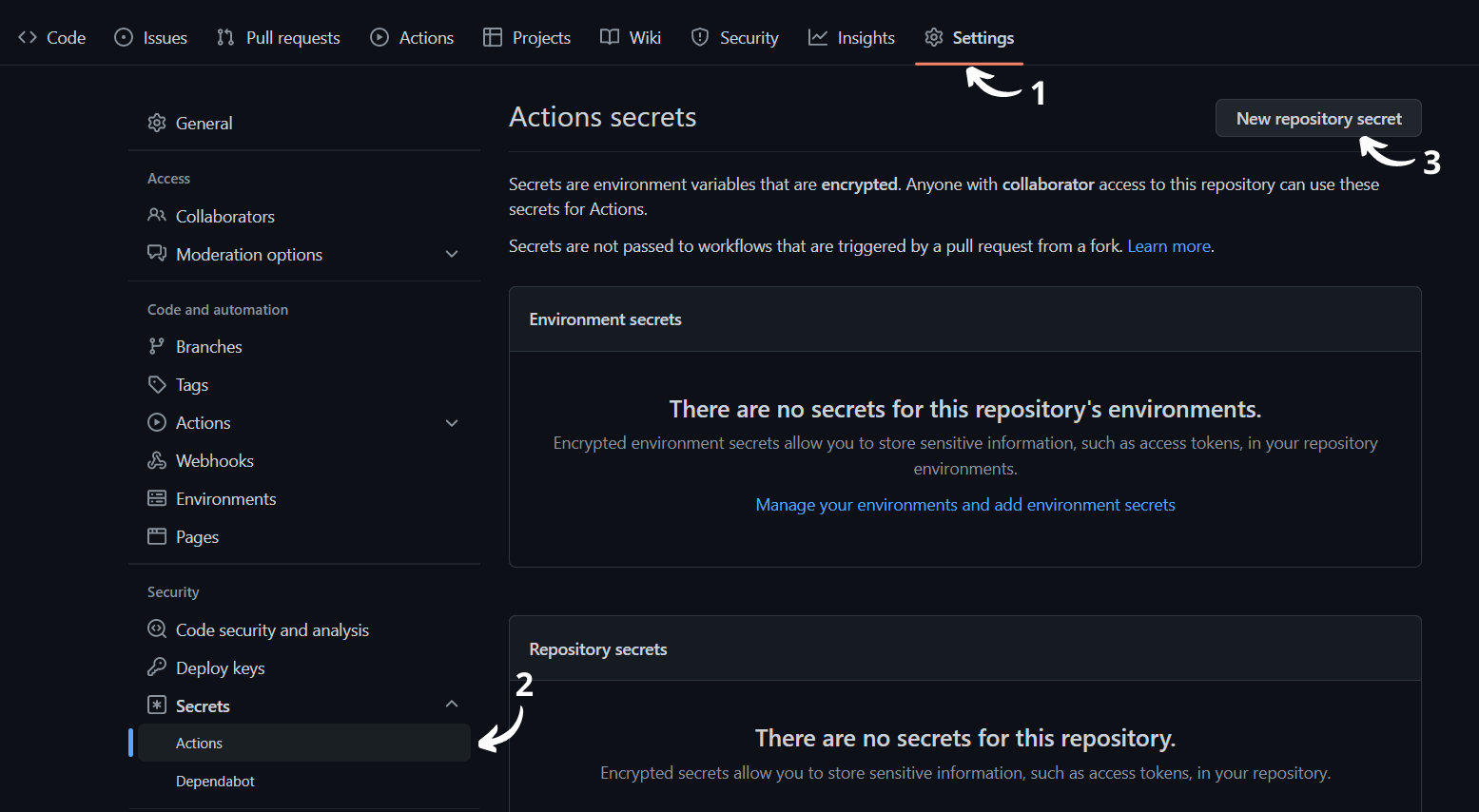1479x812 pixels.
Task: Select Actions under Secrets
Action: coord(304,743)
